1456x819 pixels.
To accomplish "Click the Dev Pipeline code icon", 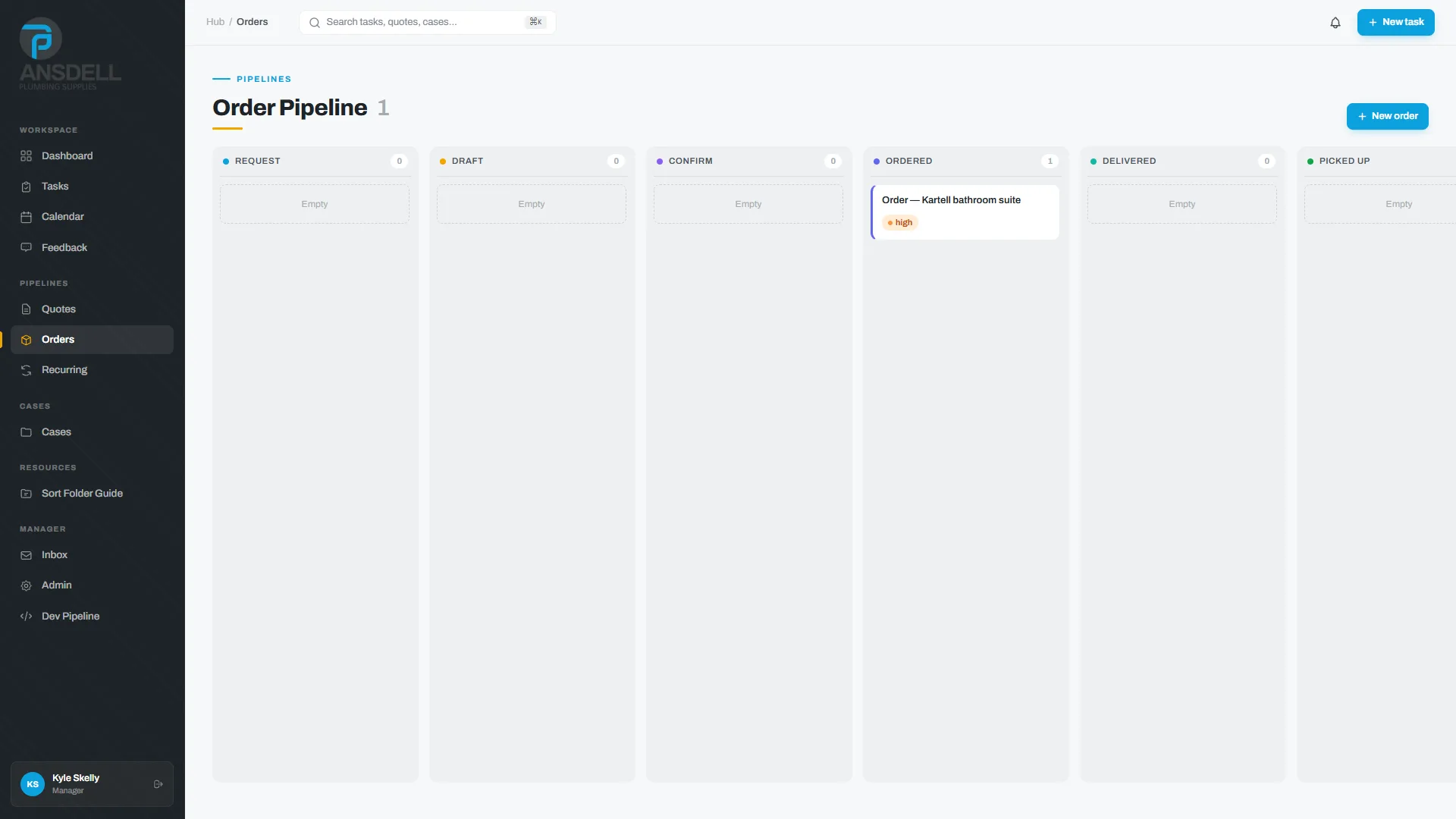I will click(26, 617).
